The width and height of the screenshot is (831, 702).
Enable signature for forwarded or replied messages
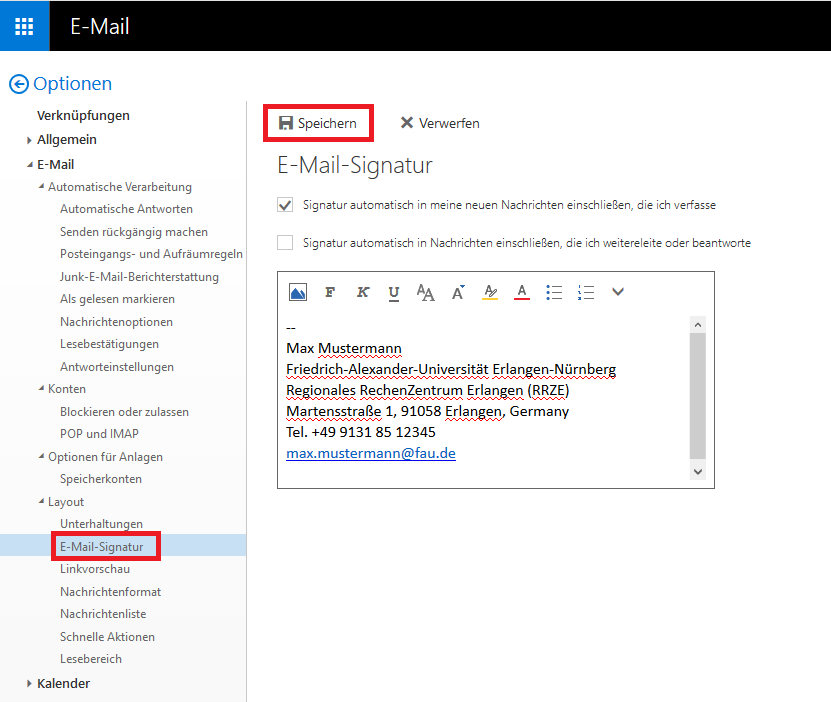286,243
